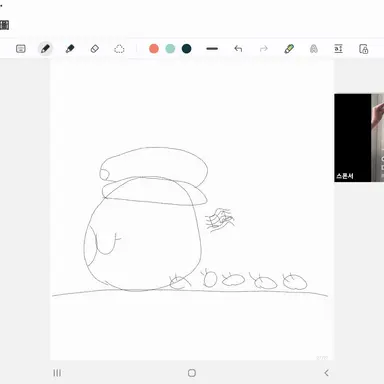
Task: Open the shape auto-fix tool
Action: [x=313, y=49]
